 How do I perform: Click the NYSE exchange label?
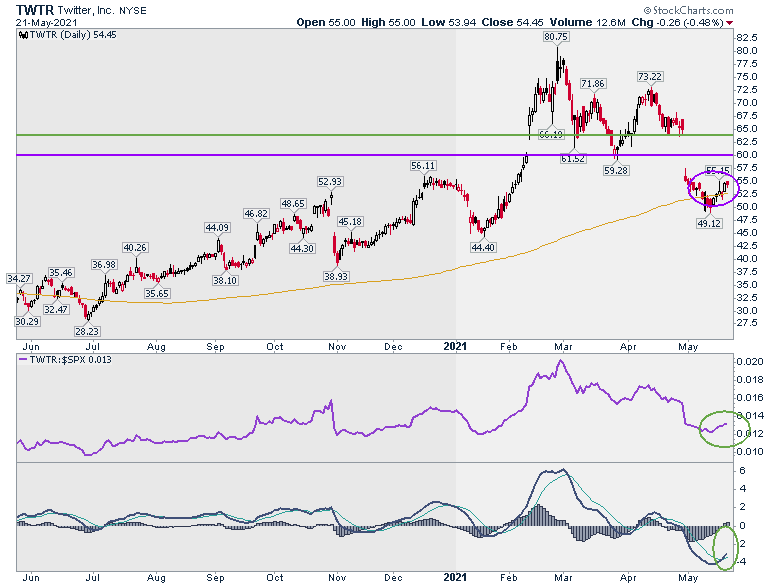[x=132, y=11]
